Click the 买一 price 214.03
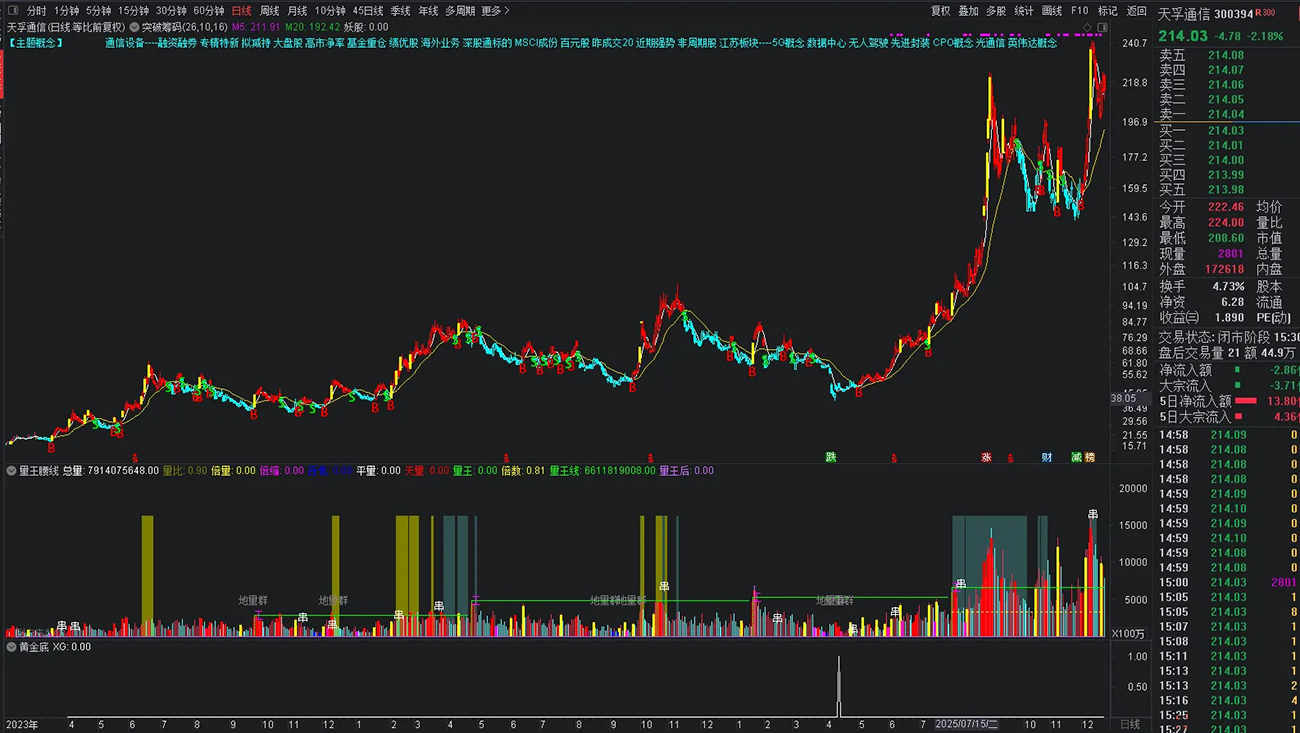Image resolution: width=1300 pixels, height=733 pixels. point(1226,131)
